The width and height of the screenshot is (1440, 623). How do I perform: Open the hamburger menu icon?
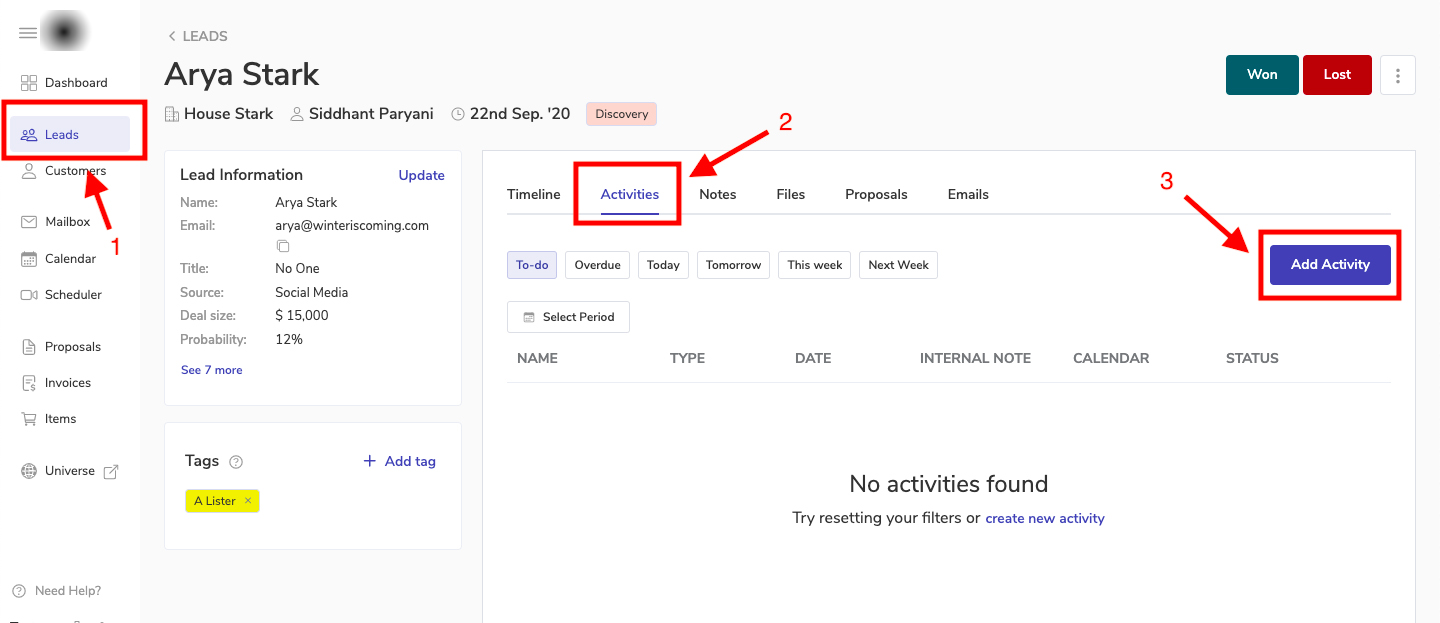click(x=28, y=33)
